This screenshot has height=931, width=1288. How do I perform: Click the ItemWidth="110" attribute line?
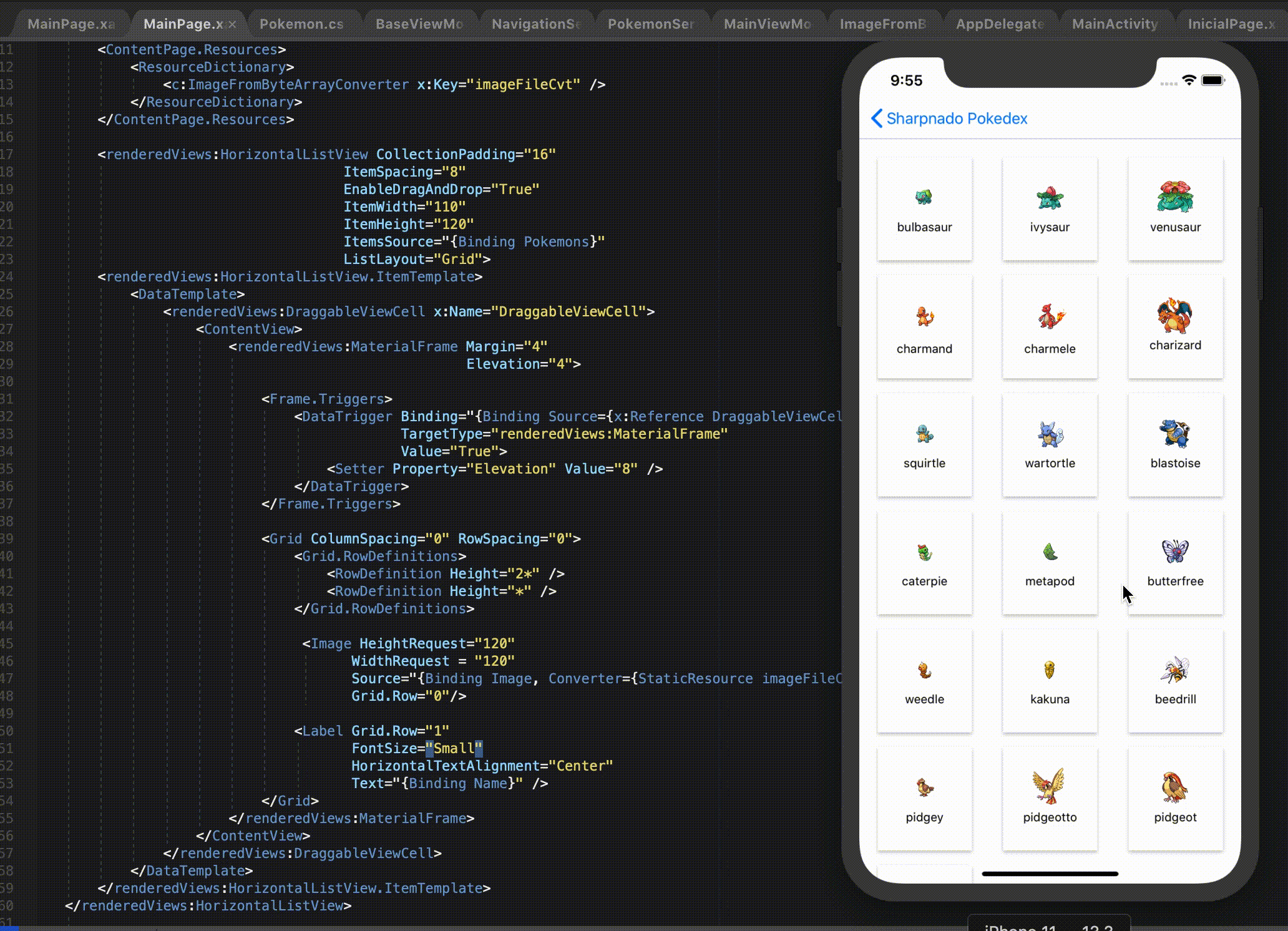pos(404,207)
